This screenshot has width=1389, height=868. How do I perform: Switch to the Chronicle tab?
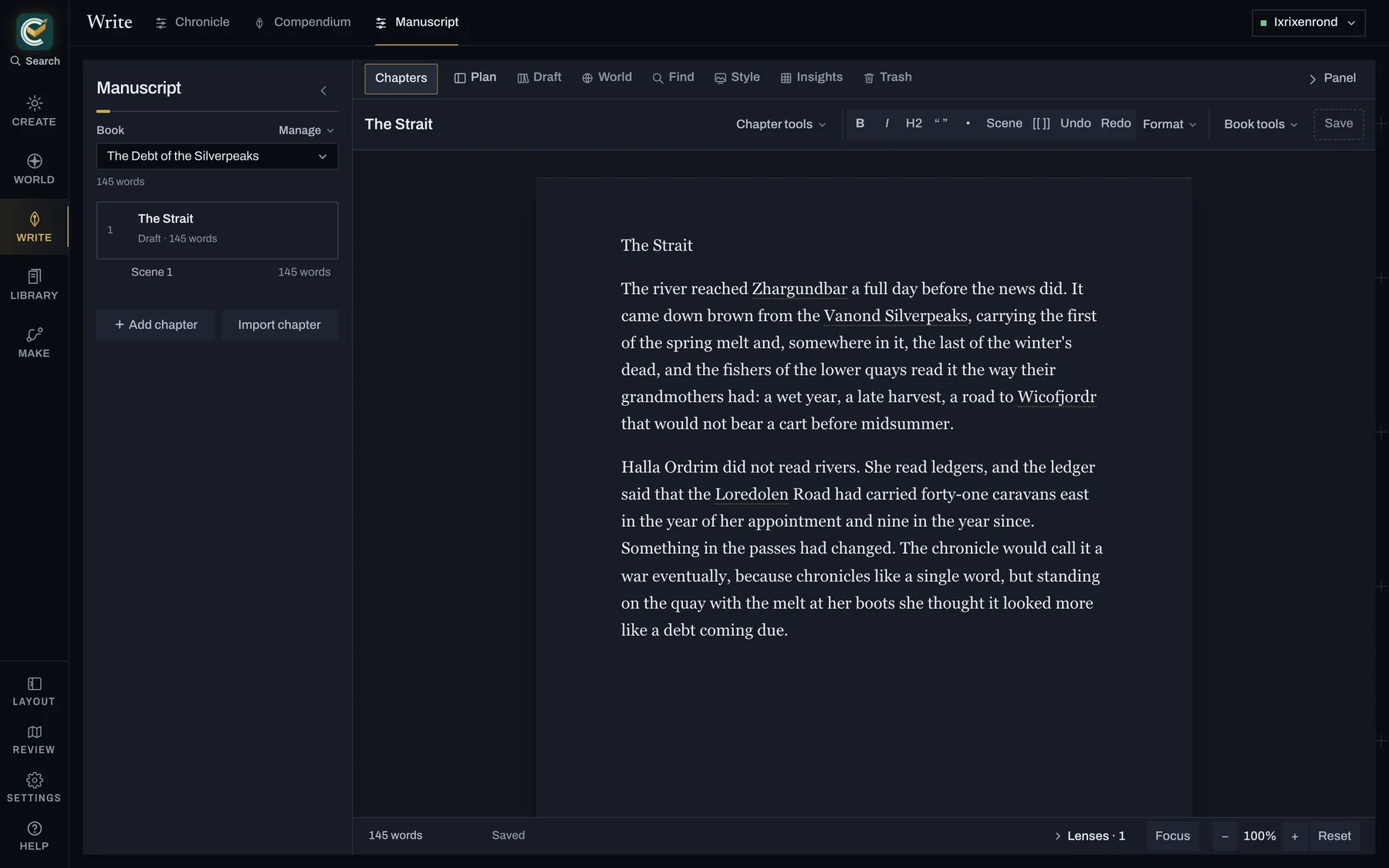193,22
